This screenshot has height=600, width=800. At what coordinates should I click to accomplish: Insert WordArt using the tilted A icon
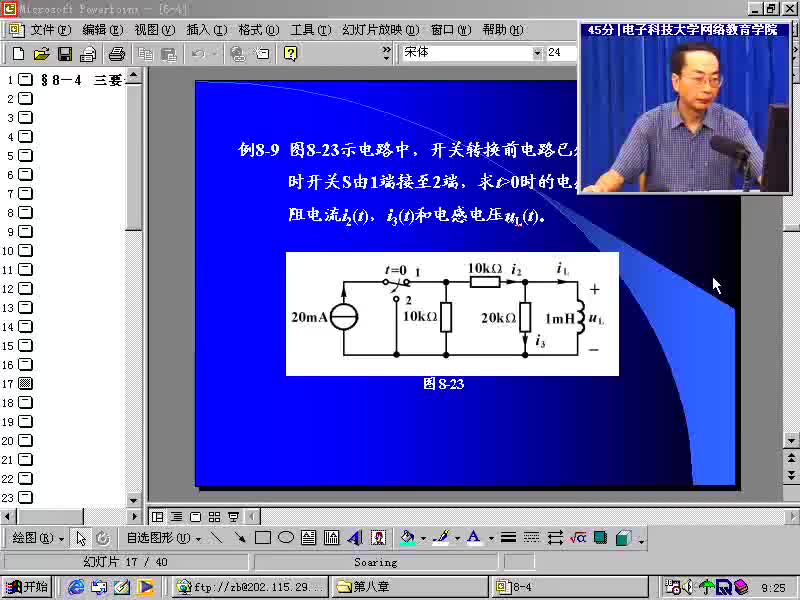(x=355, y=538)
